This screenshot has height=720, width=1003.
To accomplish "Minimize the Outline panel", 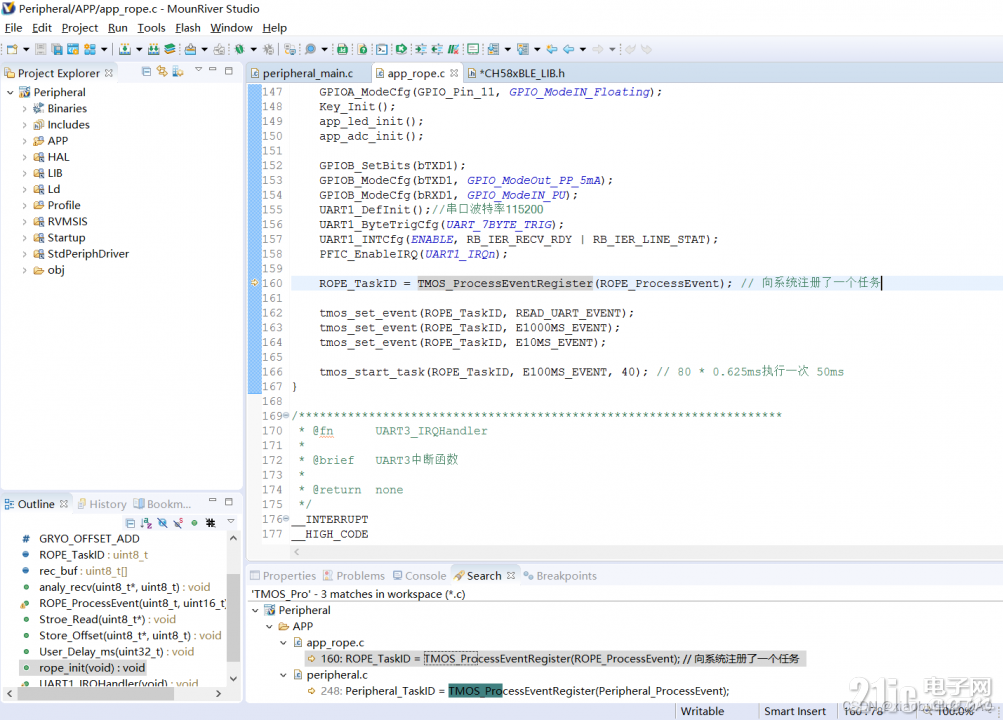I will [213, 501].
